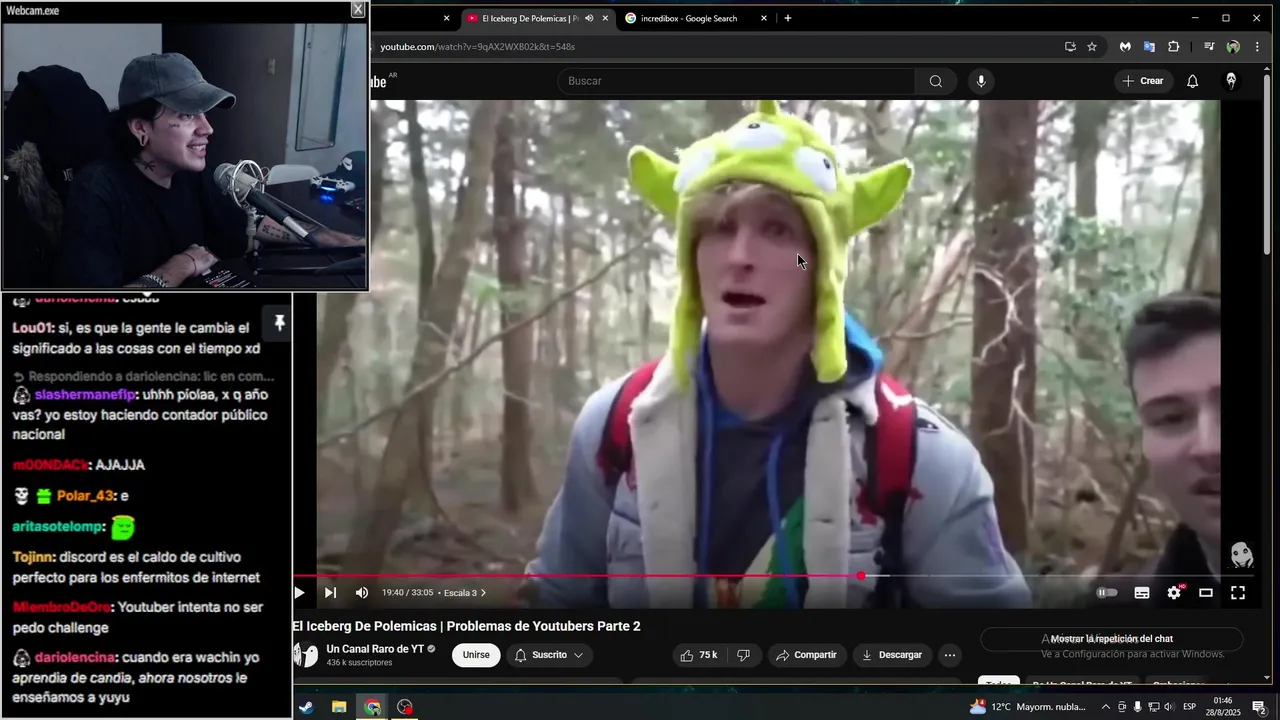Click username Lou01 in chat

(31, 328)
